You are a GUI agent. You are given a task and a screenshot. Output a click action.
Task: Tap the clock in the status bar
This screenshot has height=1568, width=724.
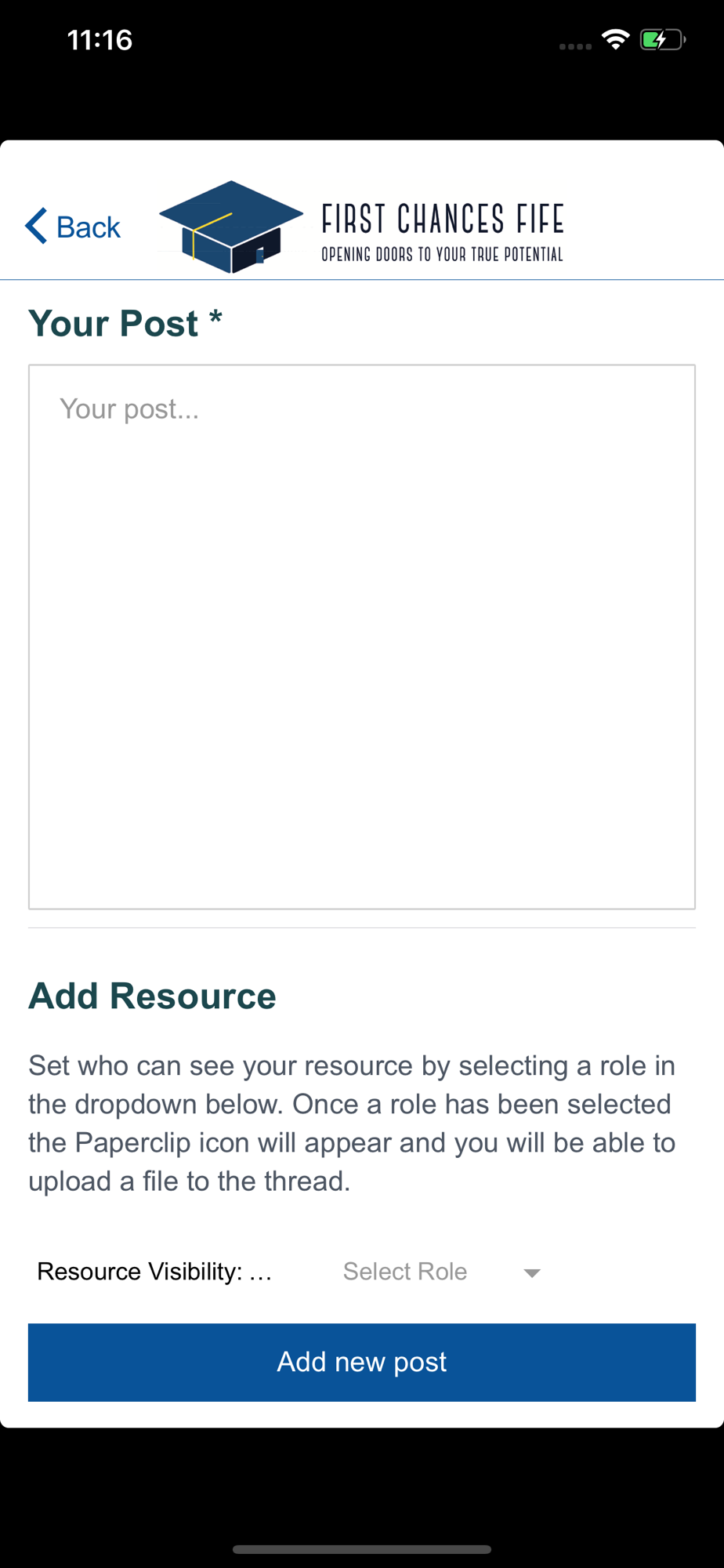click(100, 39)
